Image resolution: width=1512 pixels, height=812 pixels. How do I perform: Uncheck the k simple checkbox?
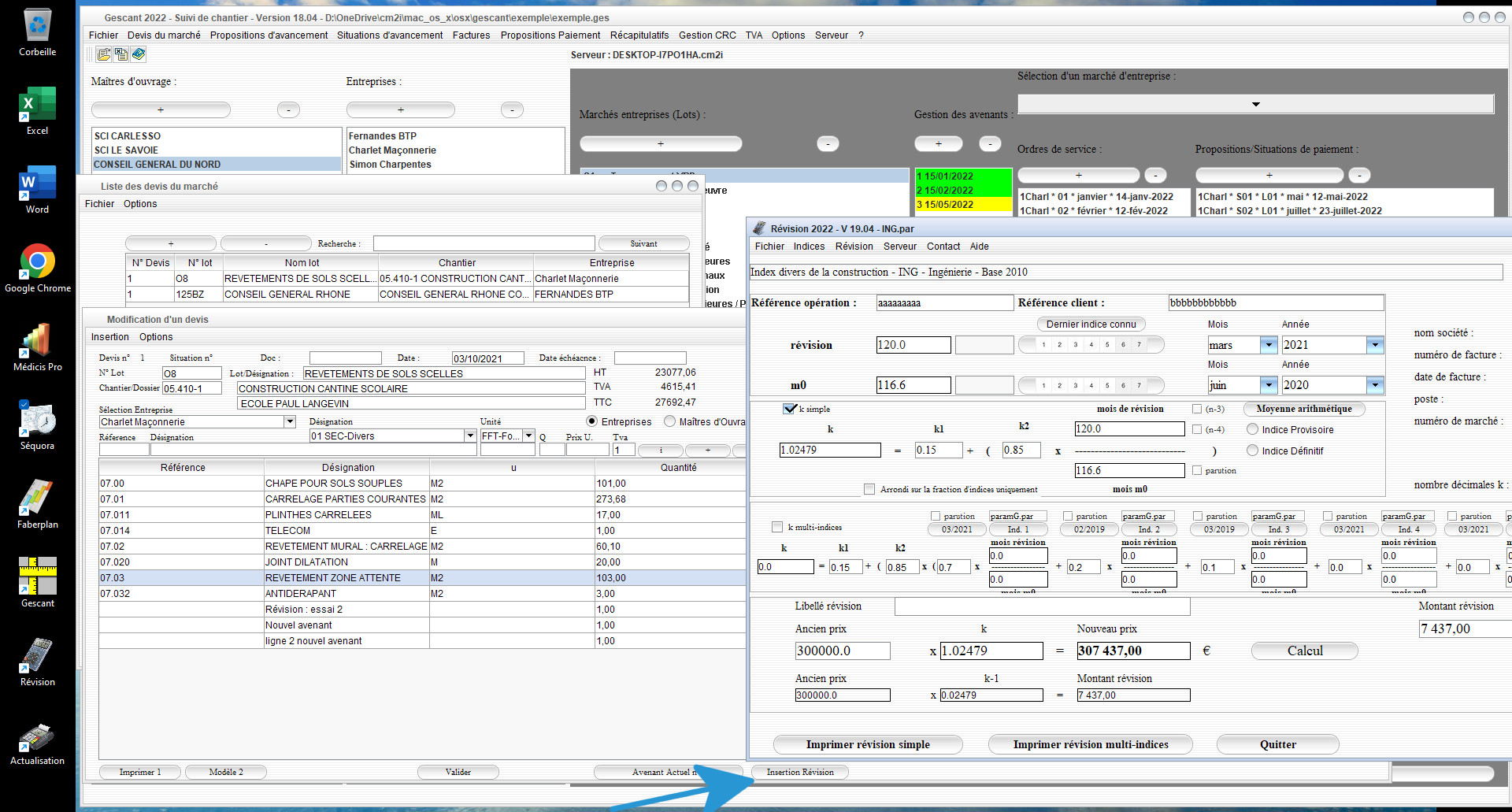tap(790, 409)
